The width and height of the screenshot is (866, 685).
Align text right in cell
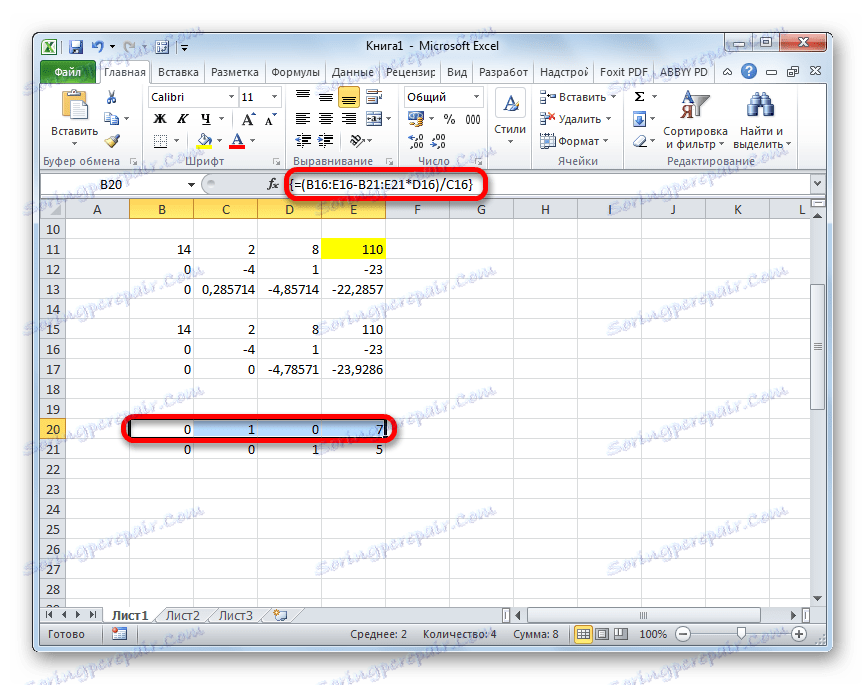pos(348,119)
